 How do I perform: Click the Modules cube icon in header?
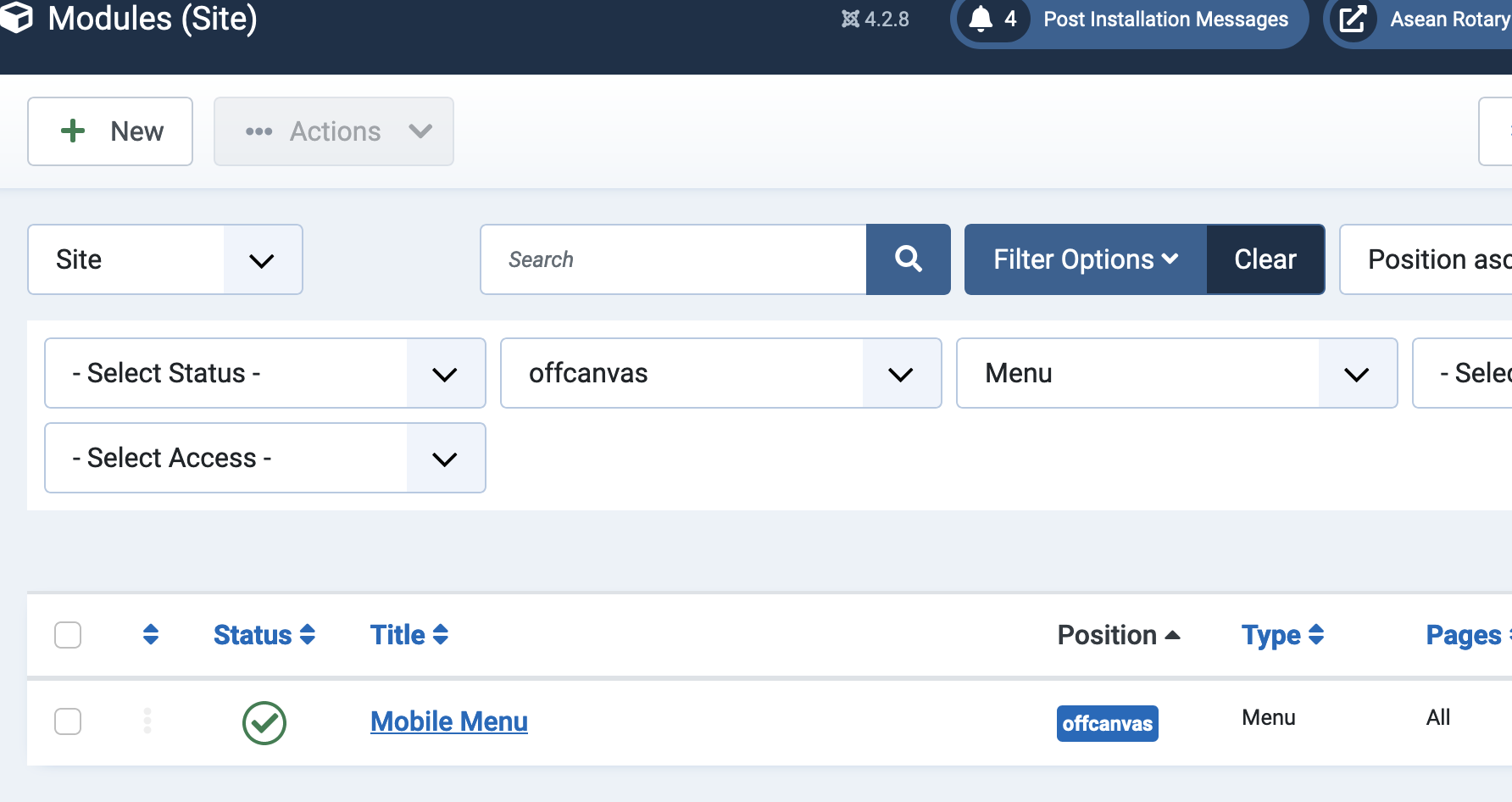point(15,17)
